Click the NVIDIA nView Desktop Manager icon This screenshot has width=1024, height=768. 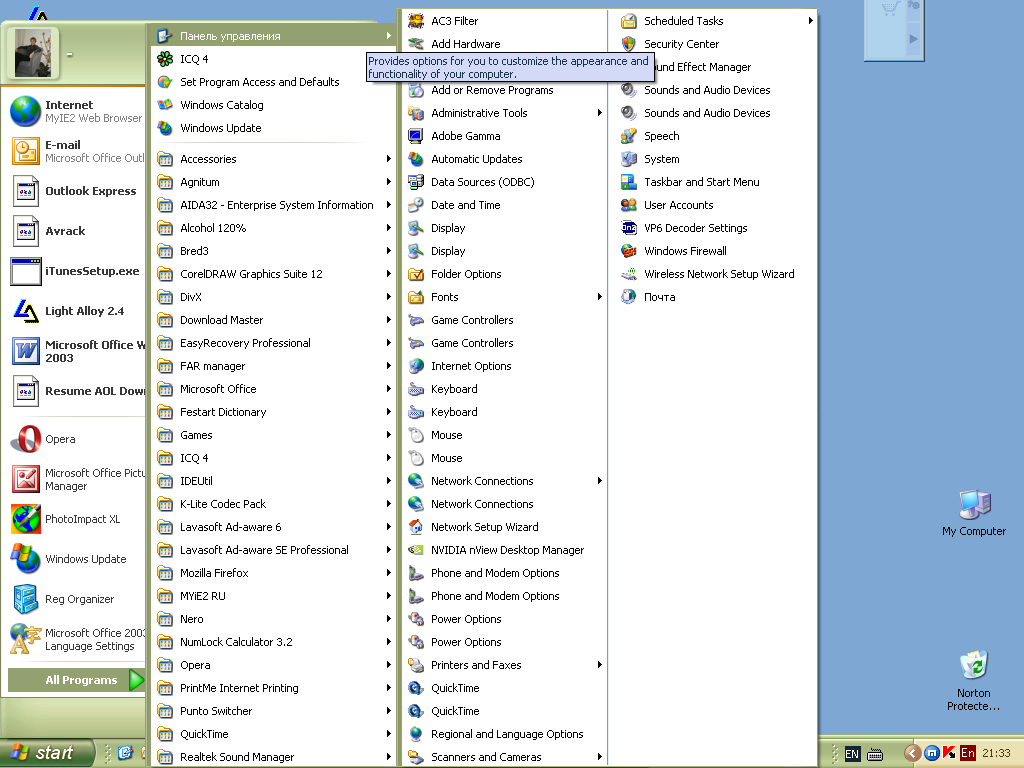416,550
